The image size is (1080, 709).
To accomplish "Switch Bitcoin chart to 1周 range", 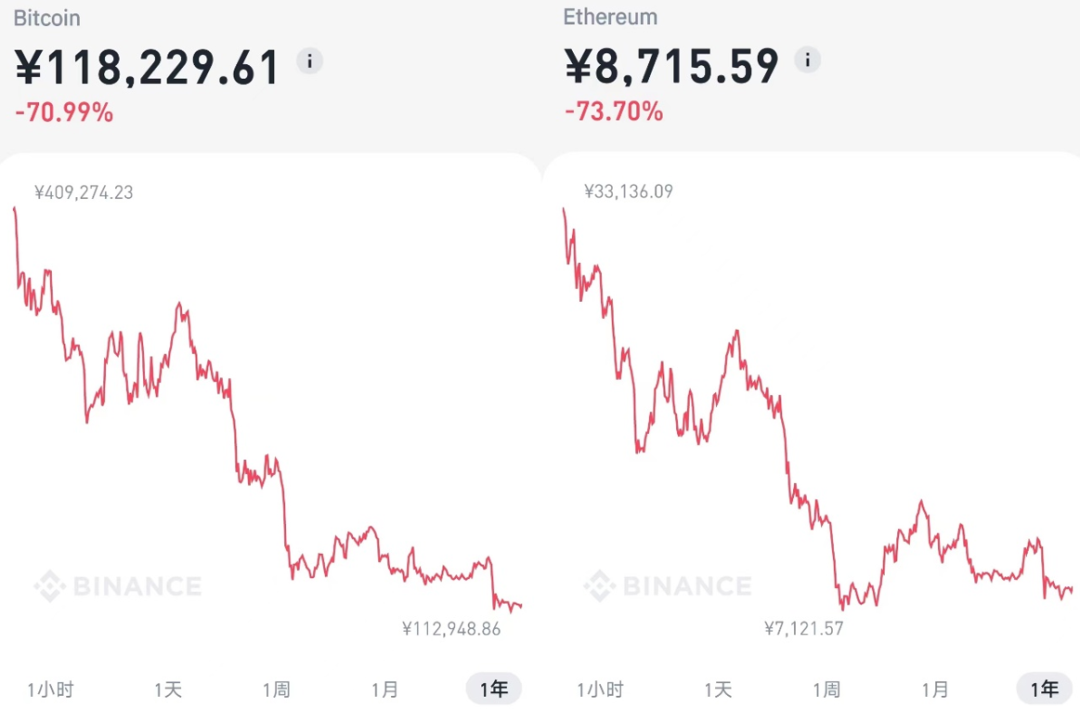I will pos(276,689).
